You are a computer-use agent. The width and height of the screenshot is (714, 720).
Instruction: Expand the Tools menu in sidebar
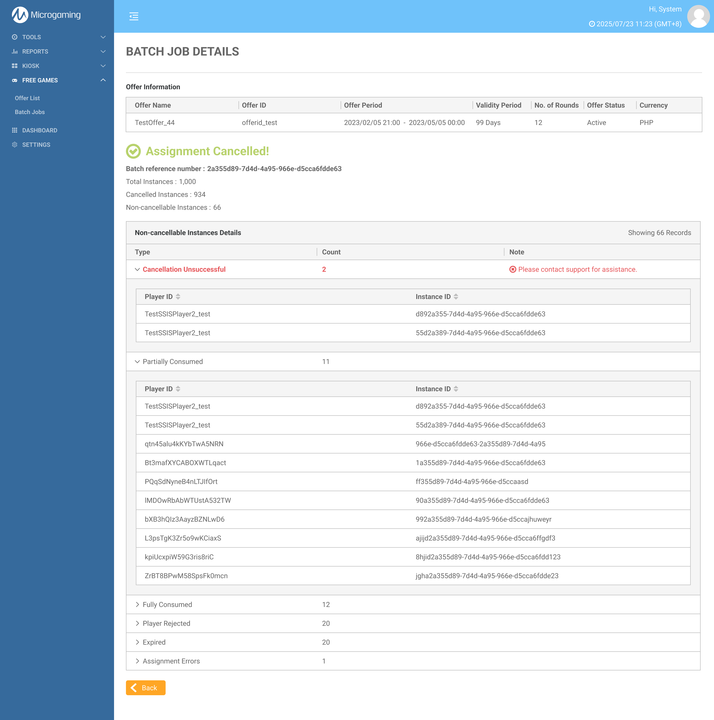(57, 37)
